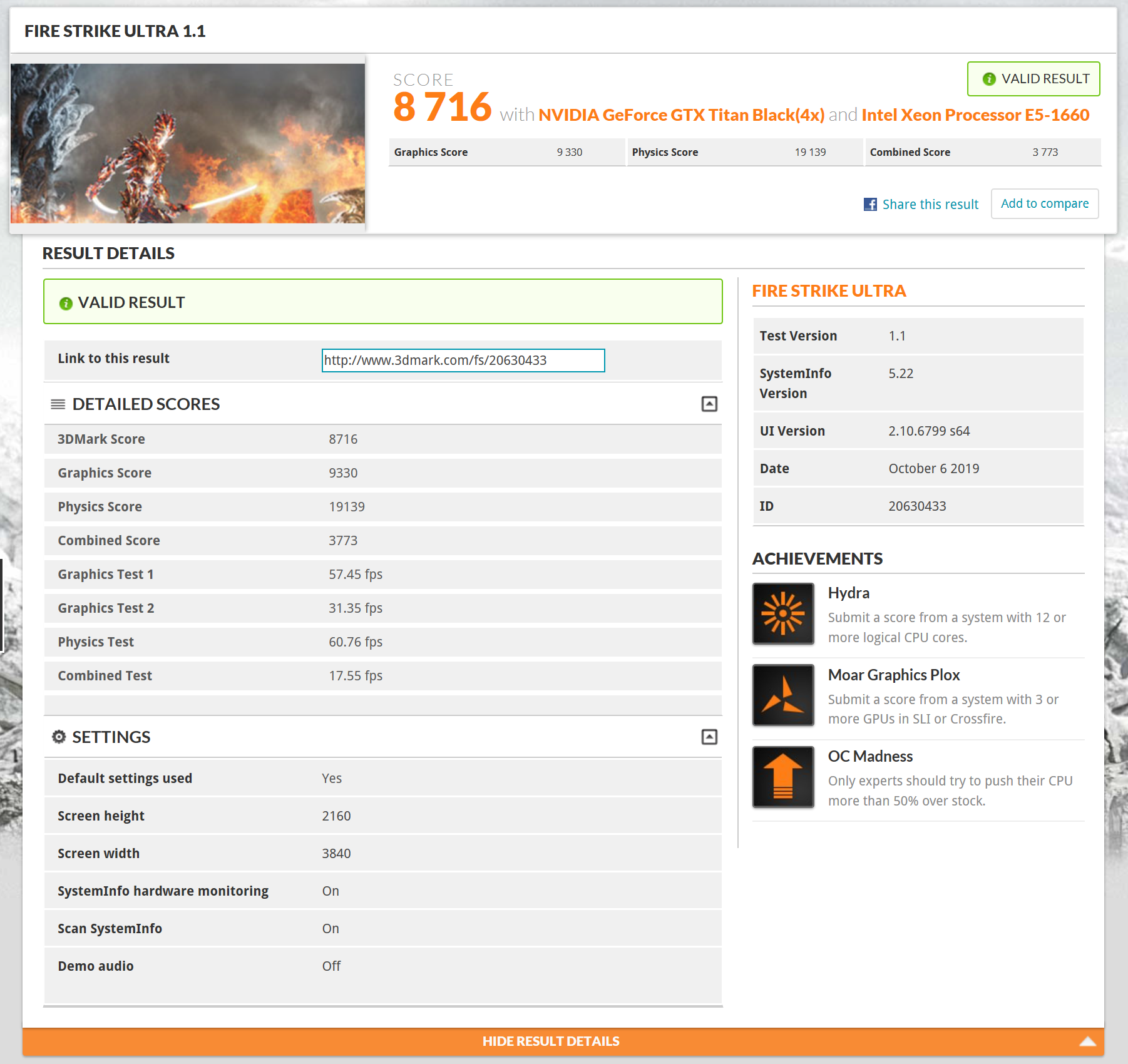
Task: Click the Facebook share icon
Action: pos(870,204)
